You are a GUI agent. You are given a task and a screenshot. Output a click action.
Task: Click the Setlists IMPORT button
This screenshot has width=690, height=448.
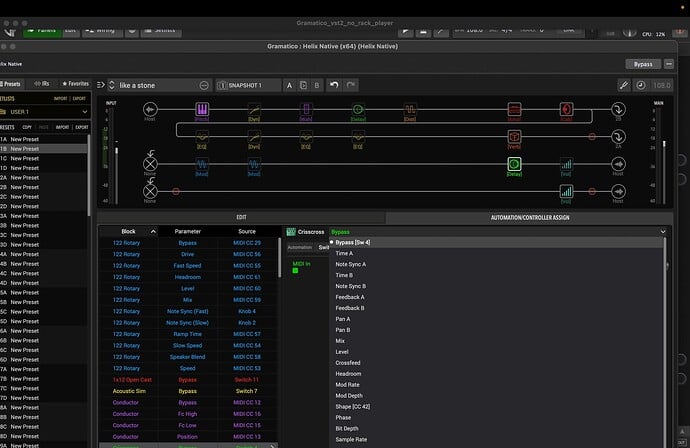click(x=60, y=99)
